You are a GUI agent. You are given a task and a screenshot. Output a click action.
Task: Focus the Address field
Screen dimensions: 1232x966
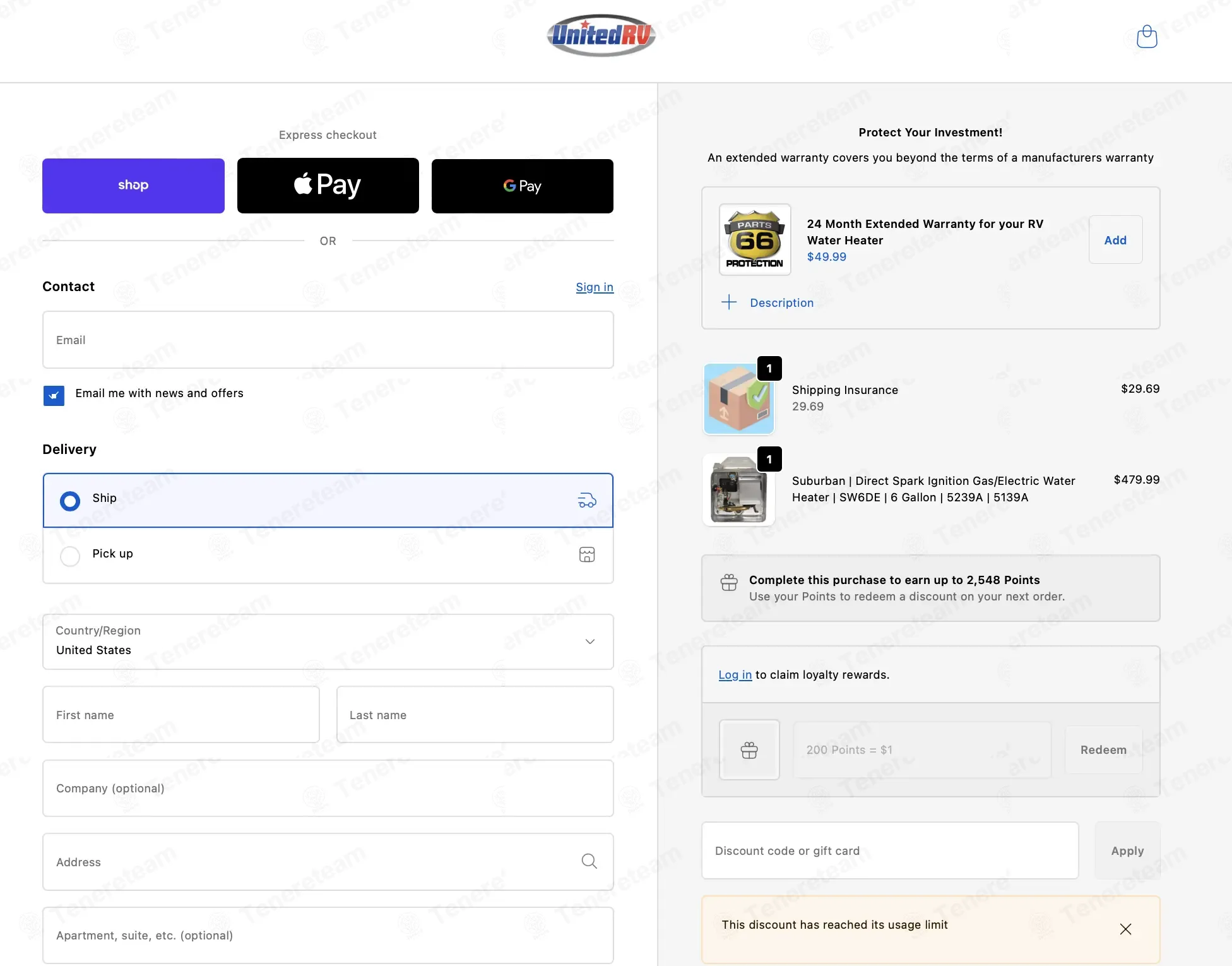coord(328,862)
